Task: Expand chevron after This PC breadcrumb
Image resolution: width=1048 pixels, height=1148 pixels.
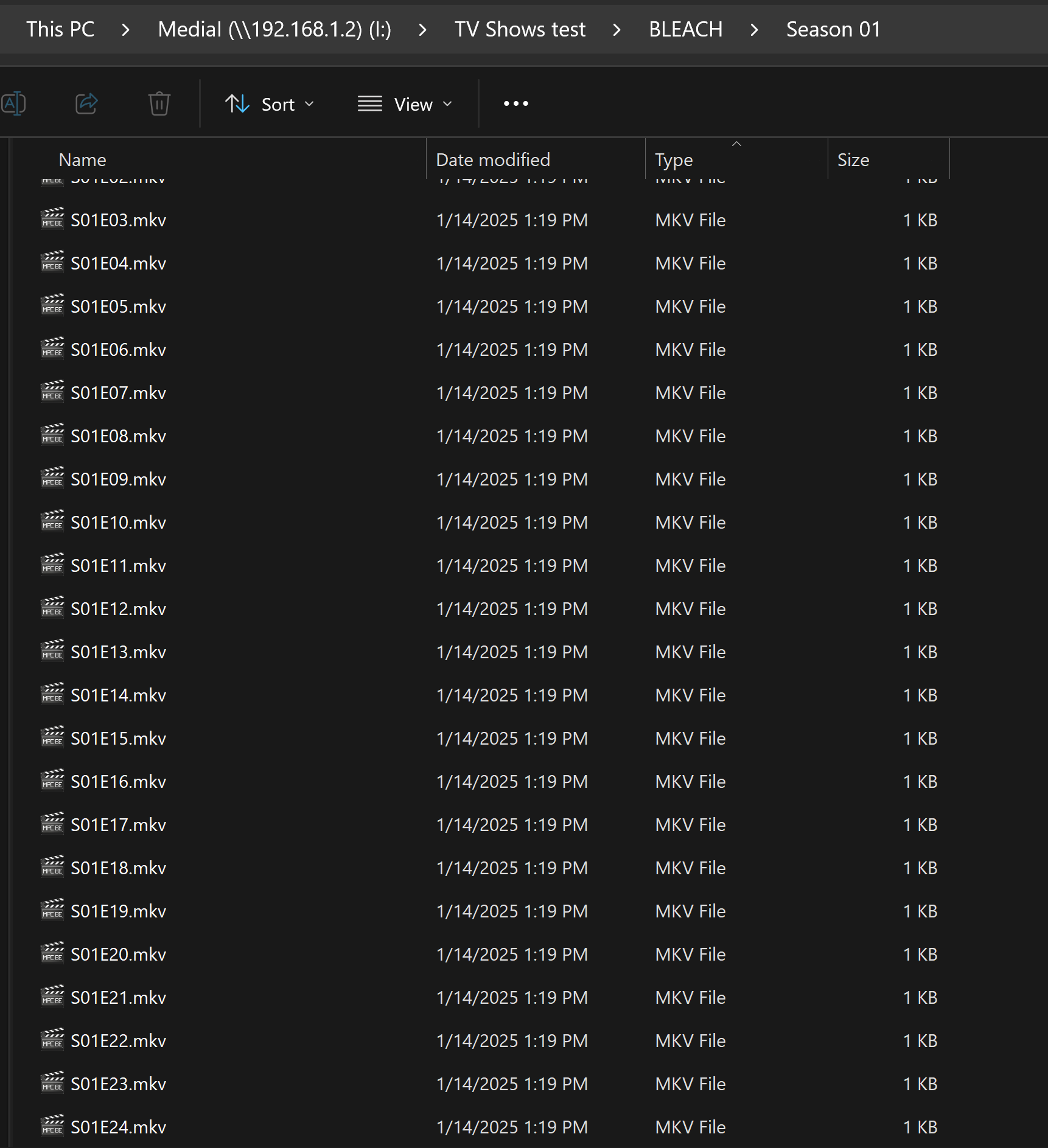Action: [125, 30]
